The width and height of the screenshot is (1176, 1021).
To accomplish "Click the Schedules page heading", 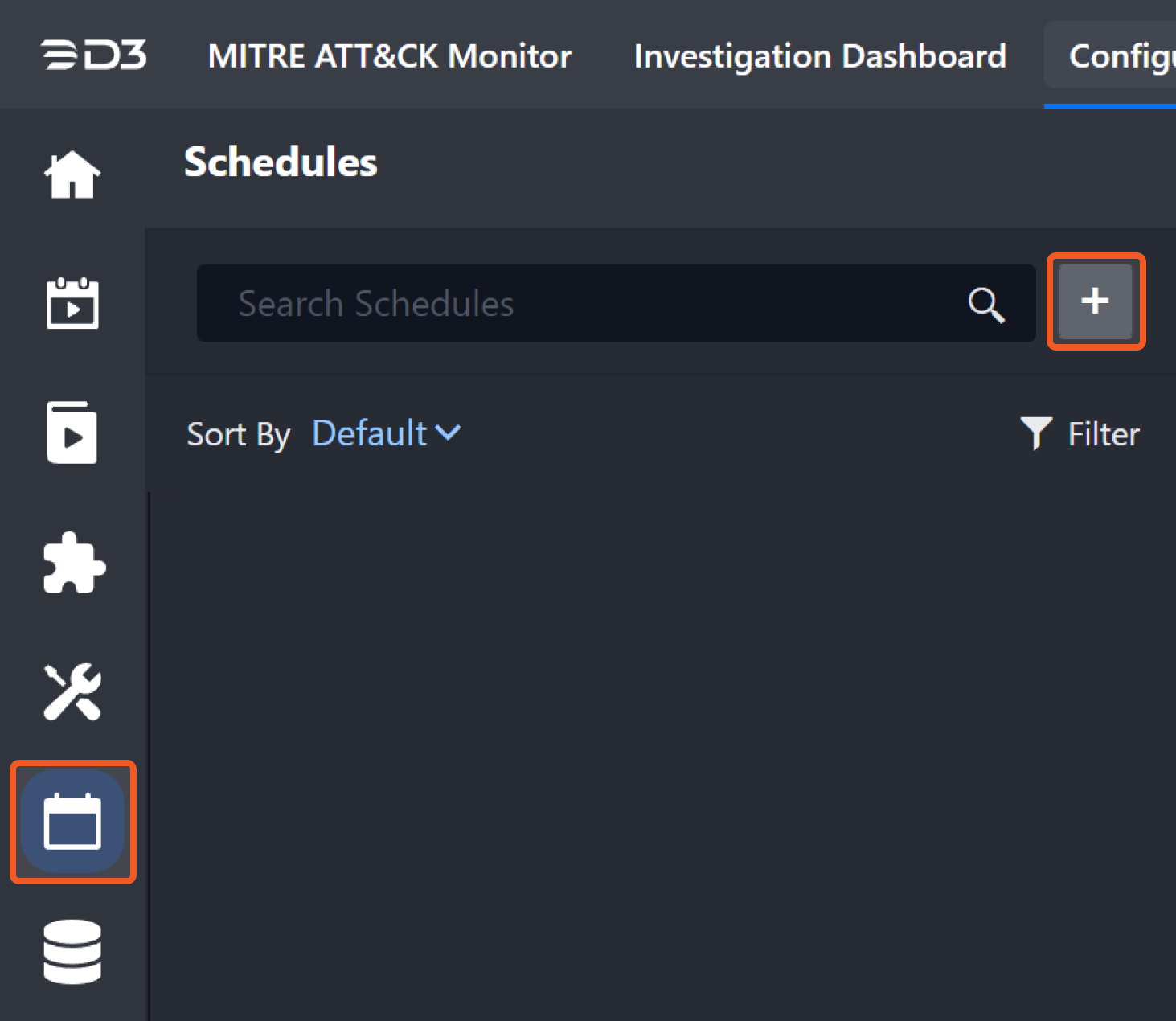I will (x=281, y=162).
